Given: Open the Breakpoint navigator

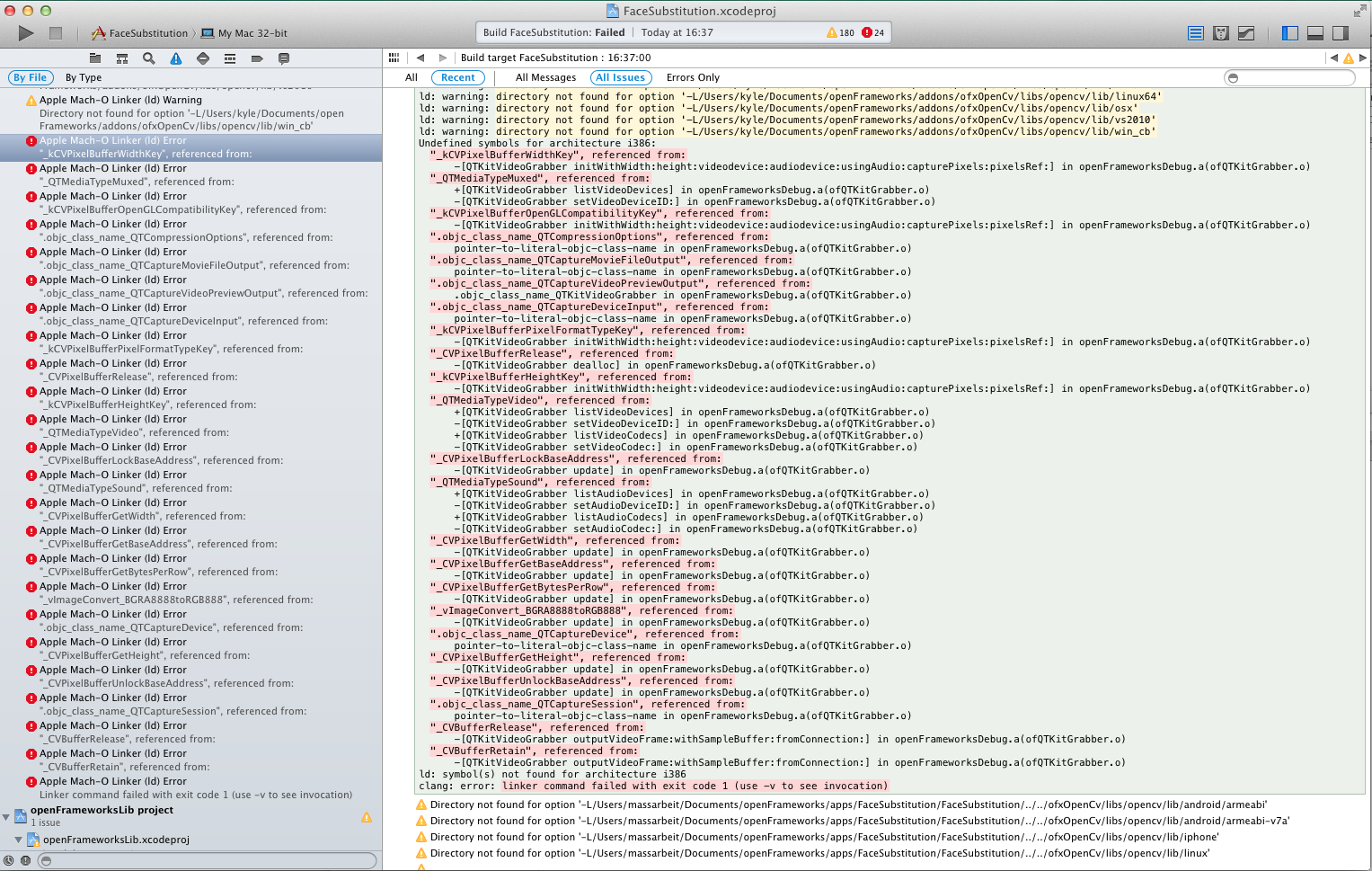Looking at the screenshot, I should tap(256, 58).
